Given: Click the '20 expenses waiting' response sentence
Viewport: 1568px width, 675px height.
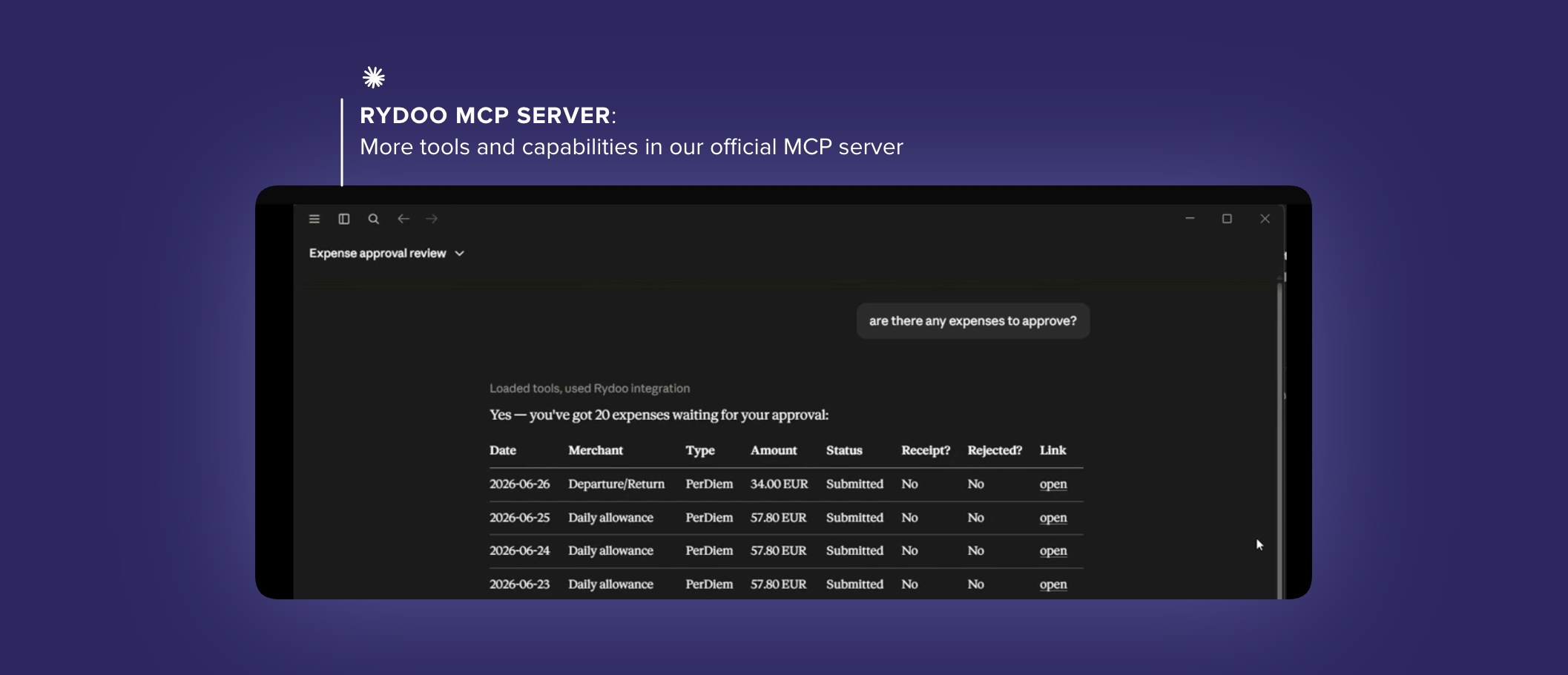Looking at the screenshot, I should coord(659,415).
